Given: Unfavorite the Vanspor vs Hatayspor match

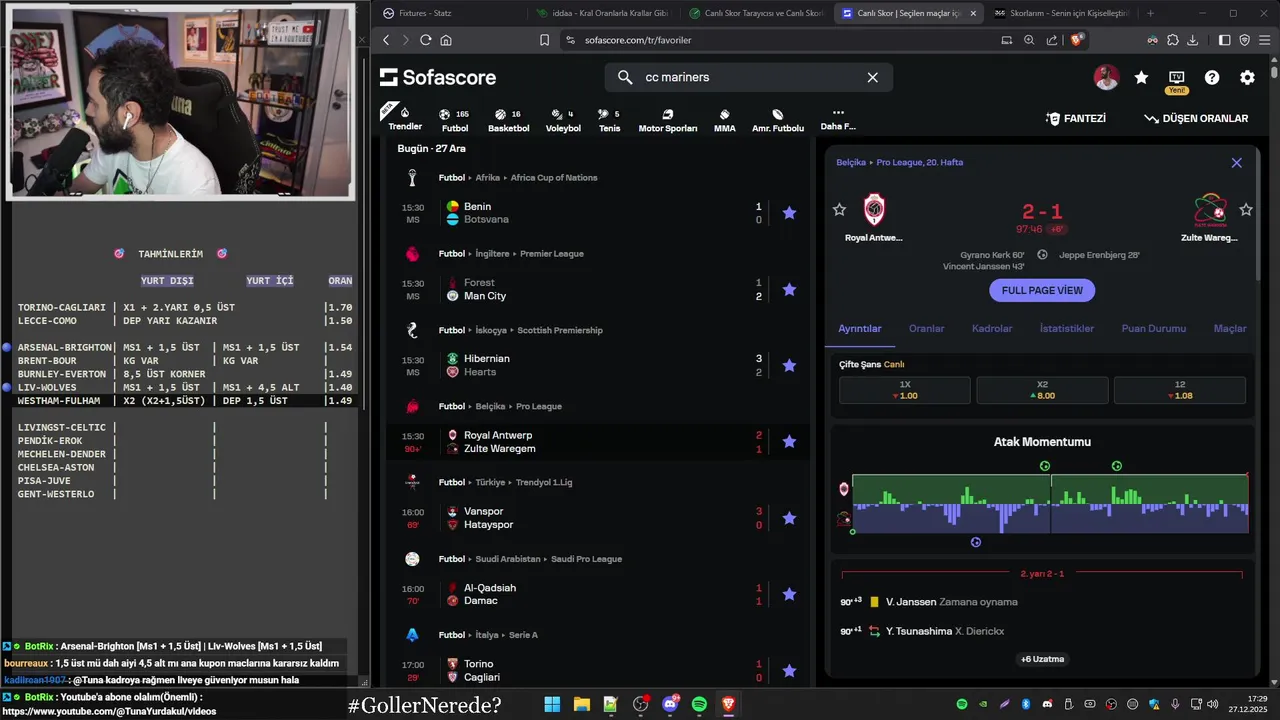Looking at the screenshot, I should coord(789,518).
